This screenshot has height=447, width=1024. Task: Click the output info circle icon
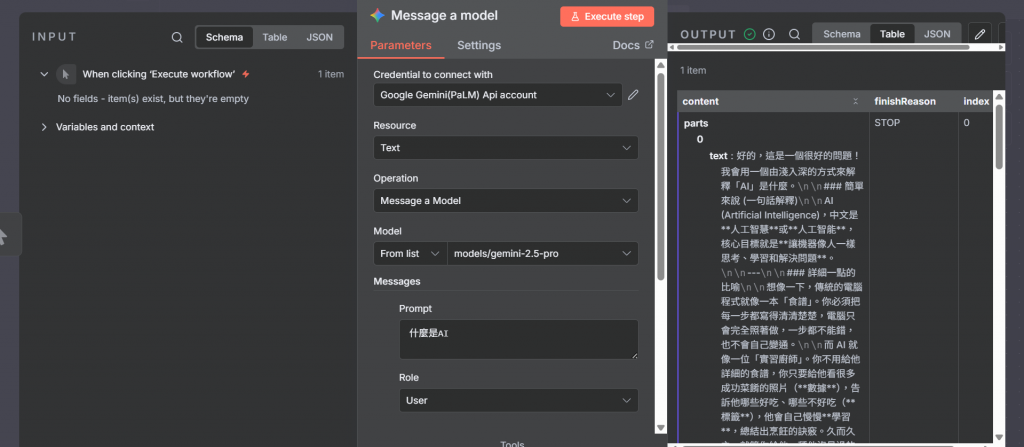769,34
